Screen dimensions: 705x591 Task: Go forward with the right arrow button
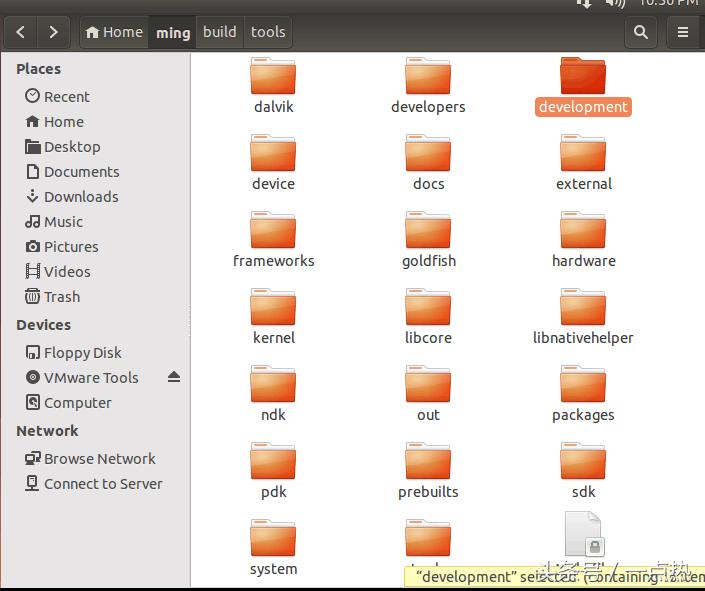(53, 32)
